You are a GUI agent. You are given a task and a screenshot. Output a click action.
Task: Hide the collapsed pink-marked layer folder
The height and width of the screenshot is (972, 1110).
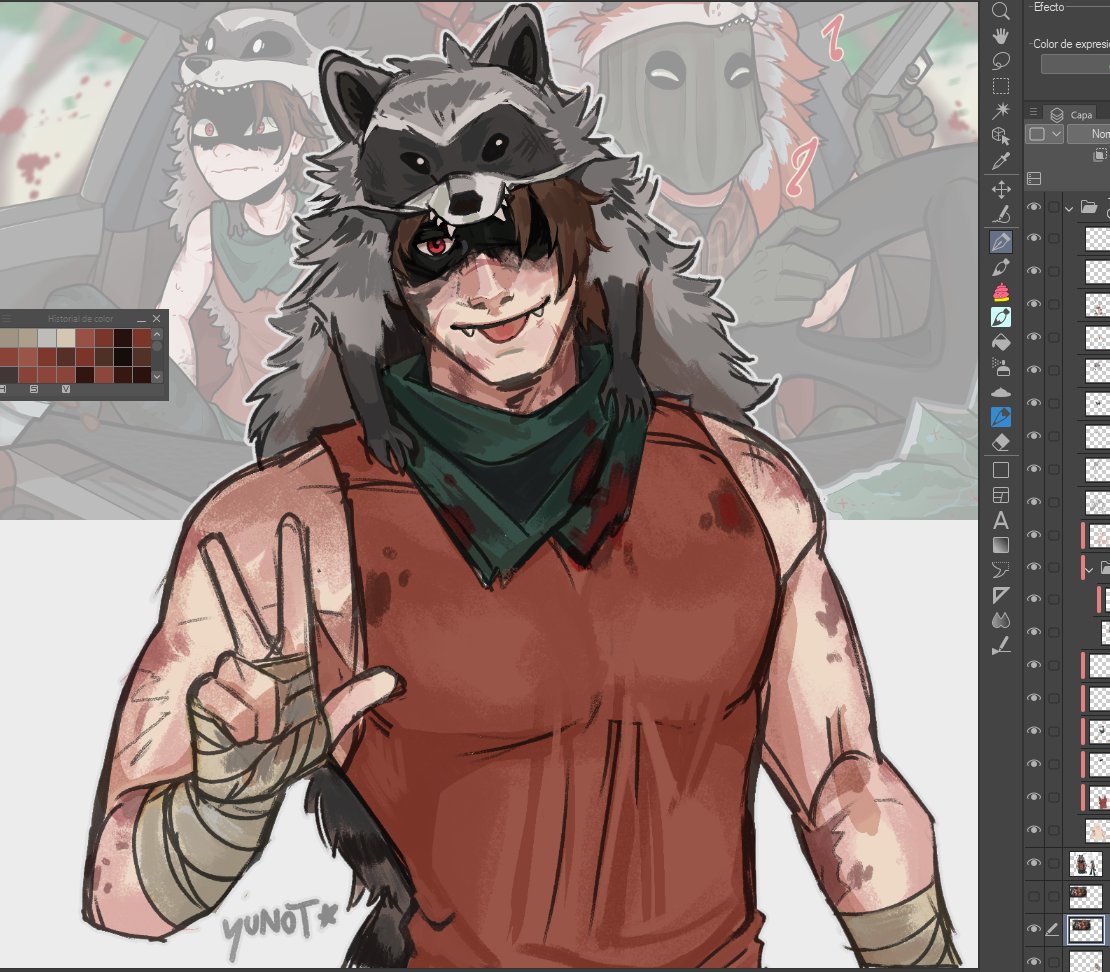click(1034, 566)
